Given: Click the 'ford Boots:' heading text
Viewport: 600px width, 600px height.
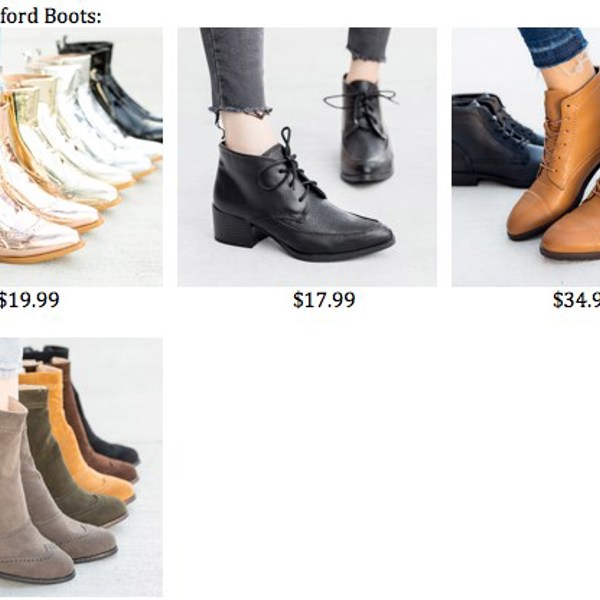Looking at the screenshot, I should [x=51, y=16].
